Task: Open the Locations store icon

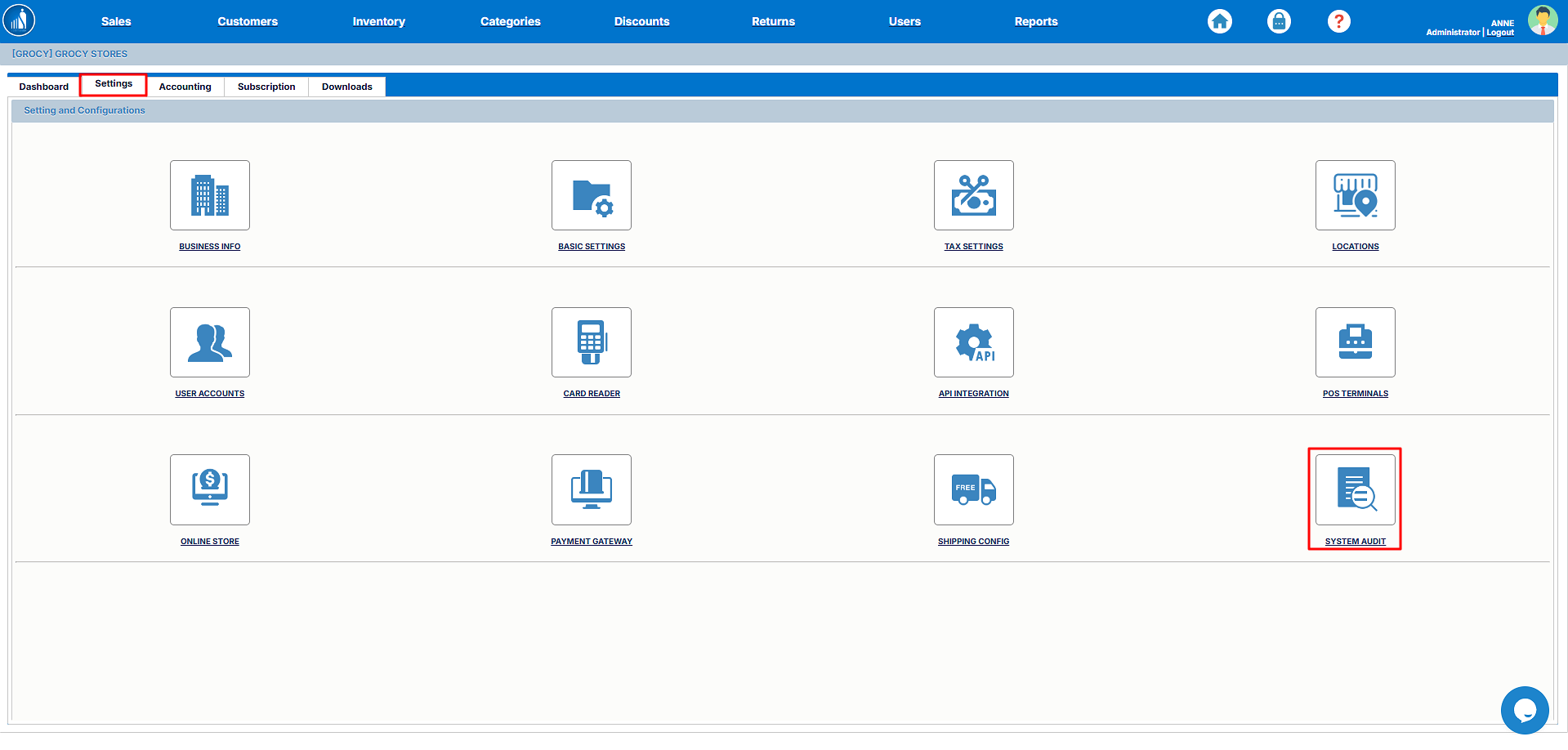Action: (x=1355, y=195)
